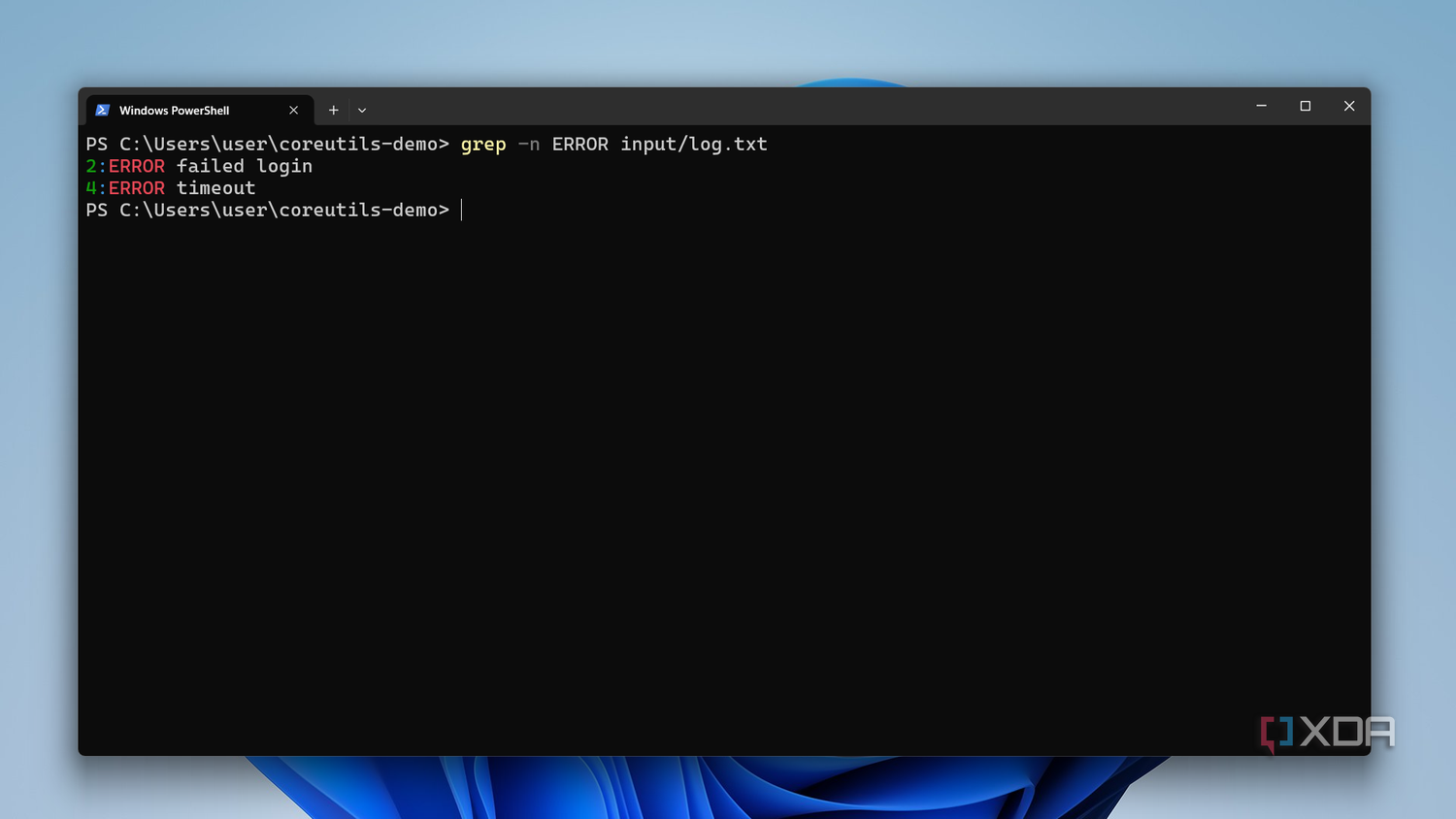This screenshot has height=819, width=1456.
Task: Minimize the terminal window
Action: pos(1261,106)
